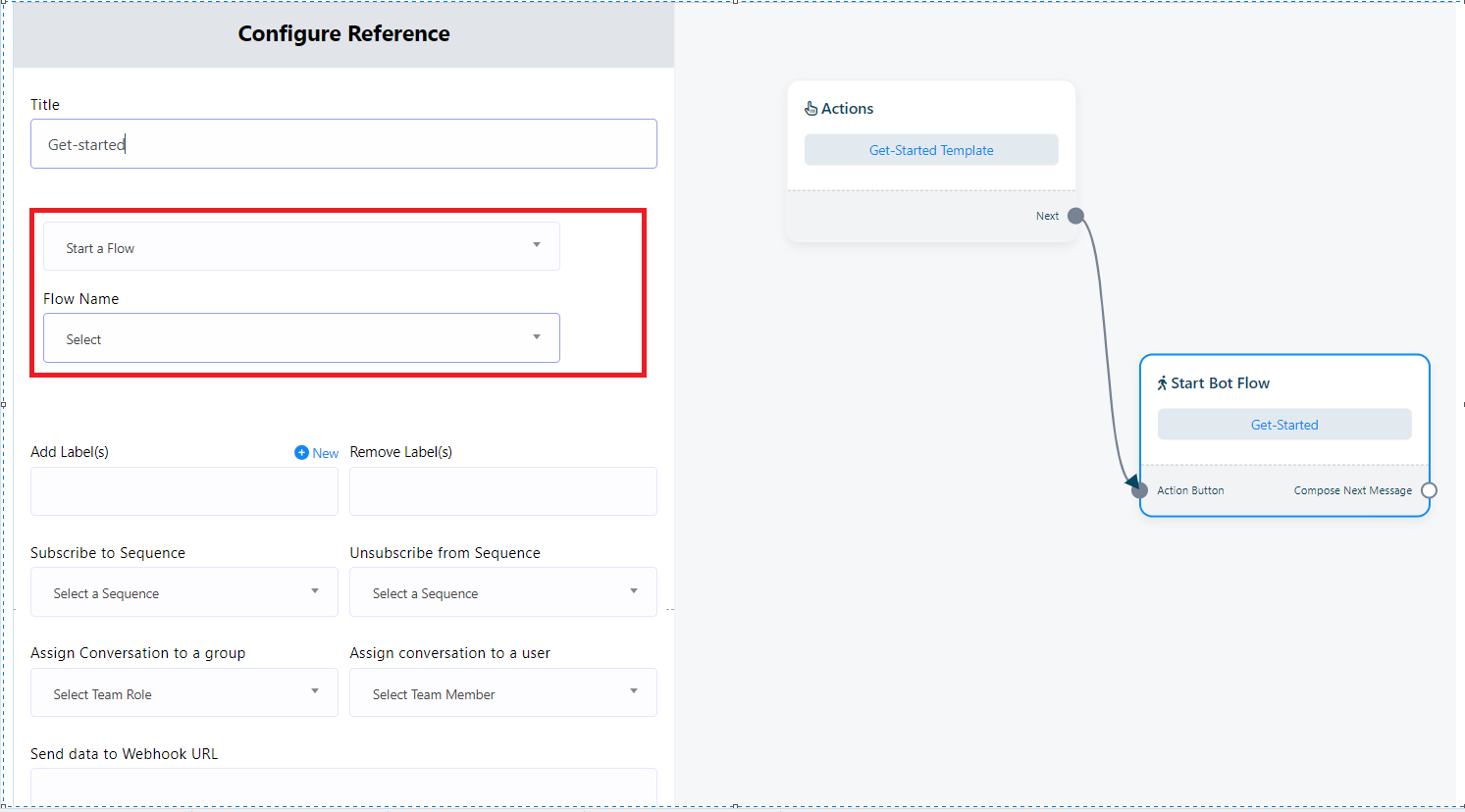
Task: Click the Start Bot Flow runner icon
Action: 1162,383
